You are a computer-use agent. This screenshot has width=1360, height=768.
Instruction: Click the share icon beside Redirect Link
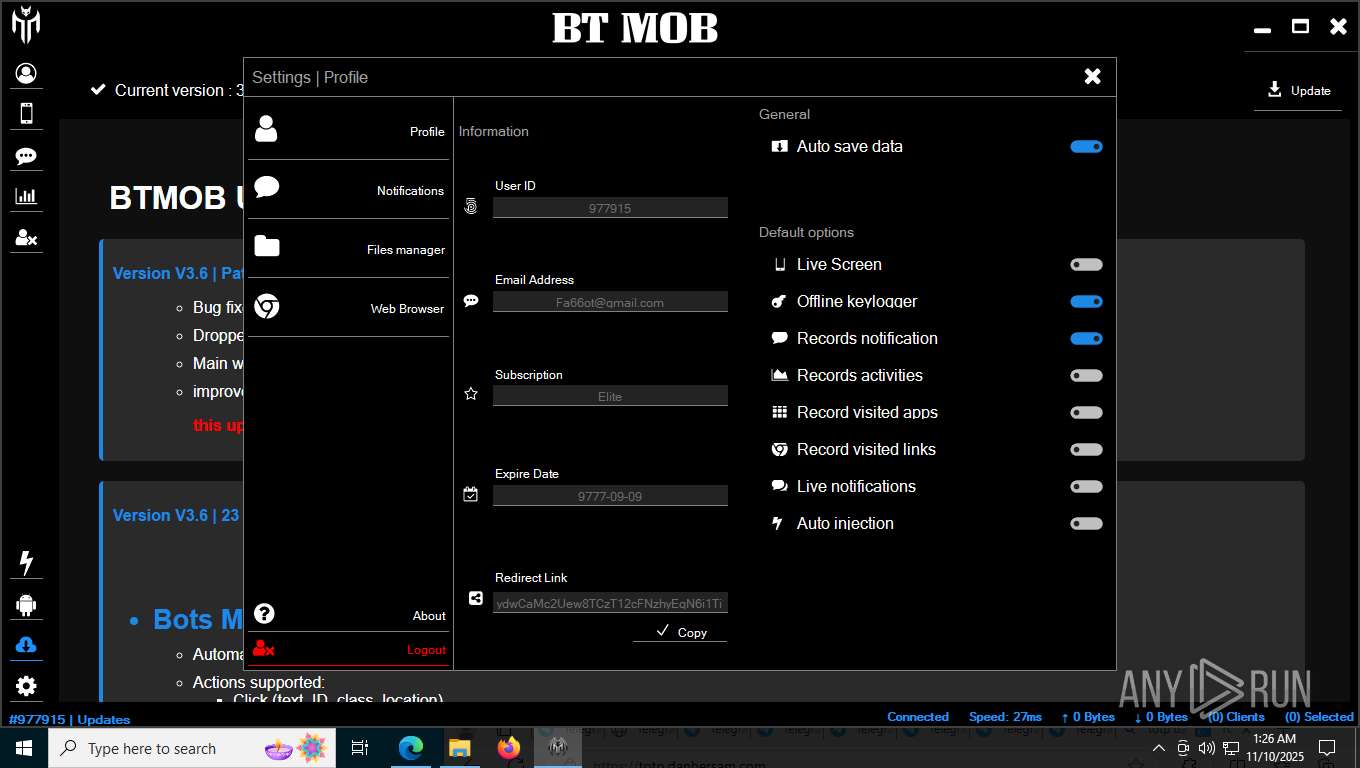[x=476, y=598]
